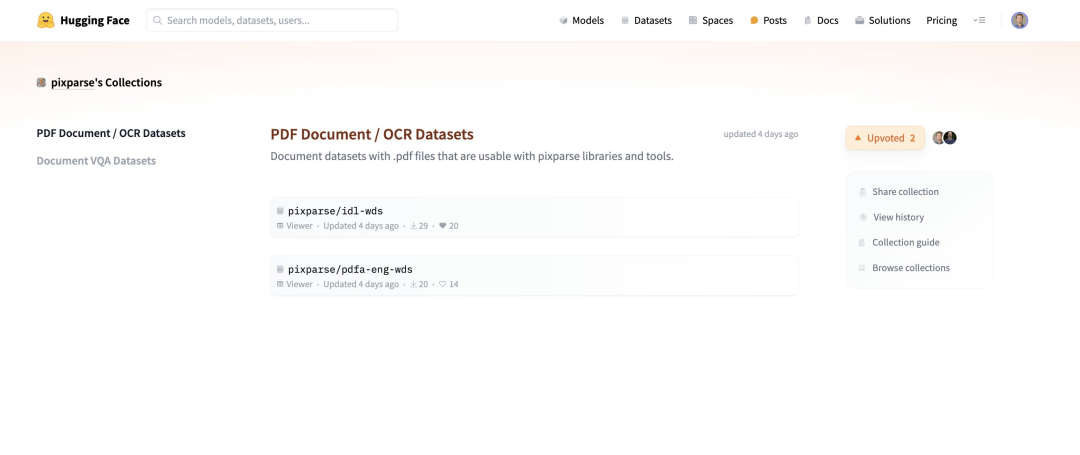Focus the search models, datasets, users field
1080x455 pixels.
272,21
